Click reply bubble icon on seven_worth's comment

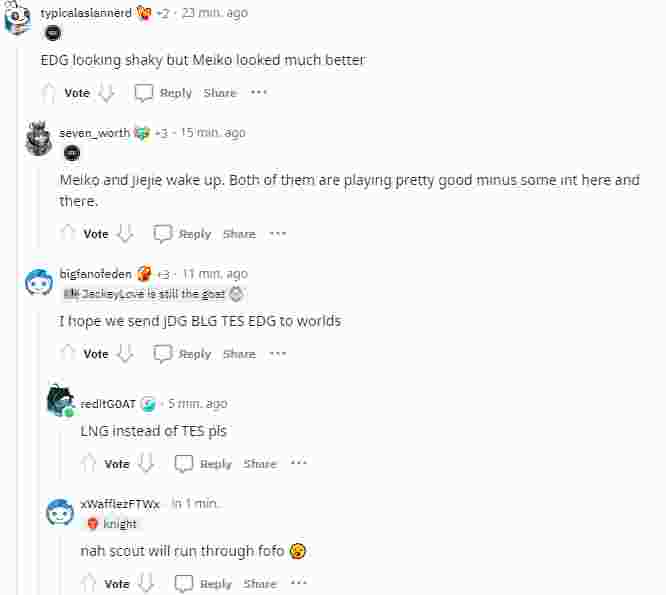click(x=162, y=234)
